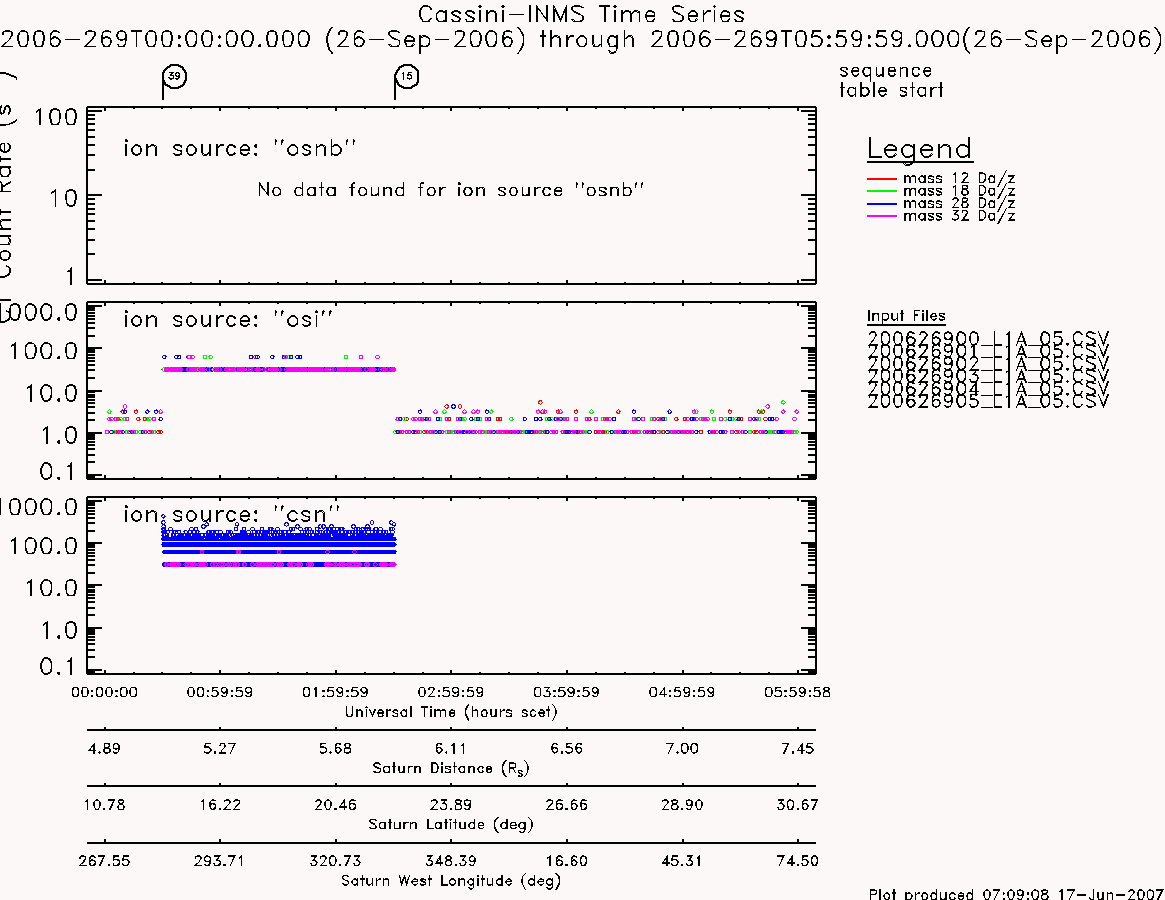
Task: Click the magenta mass 32 Da/z legend line
Action: point(882,216)
